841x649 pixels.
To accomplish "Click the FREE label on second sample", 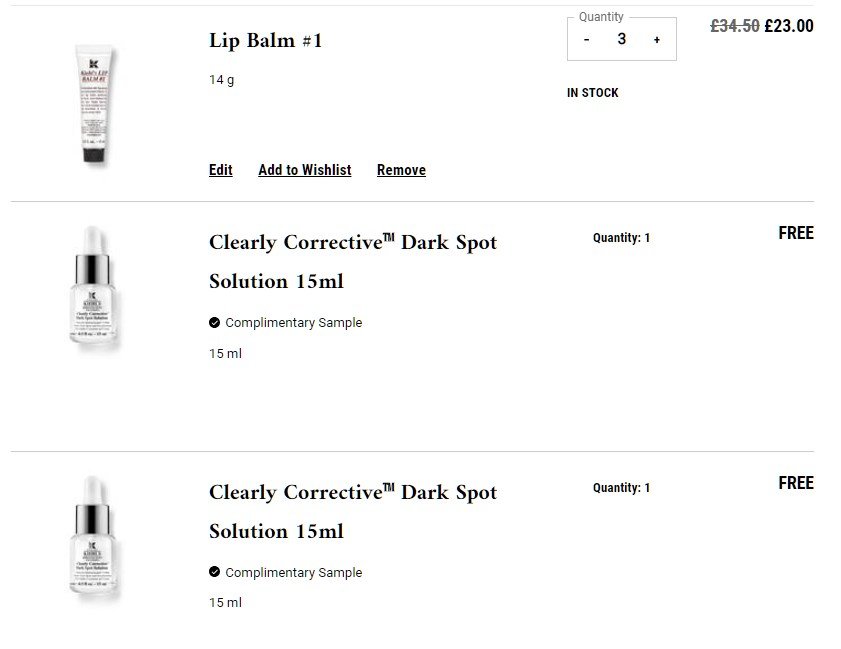I will (796, 483).
